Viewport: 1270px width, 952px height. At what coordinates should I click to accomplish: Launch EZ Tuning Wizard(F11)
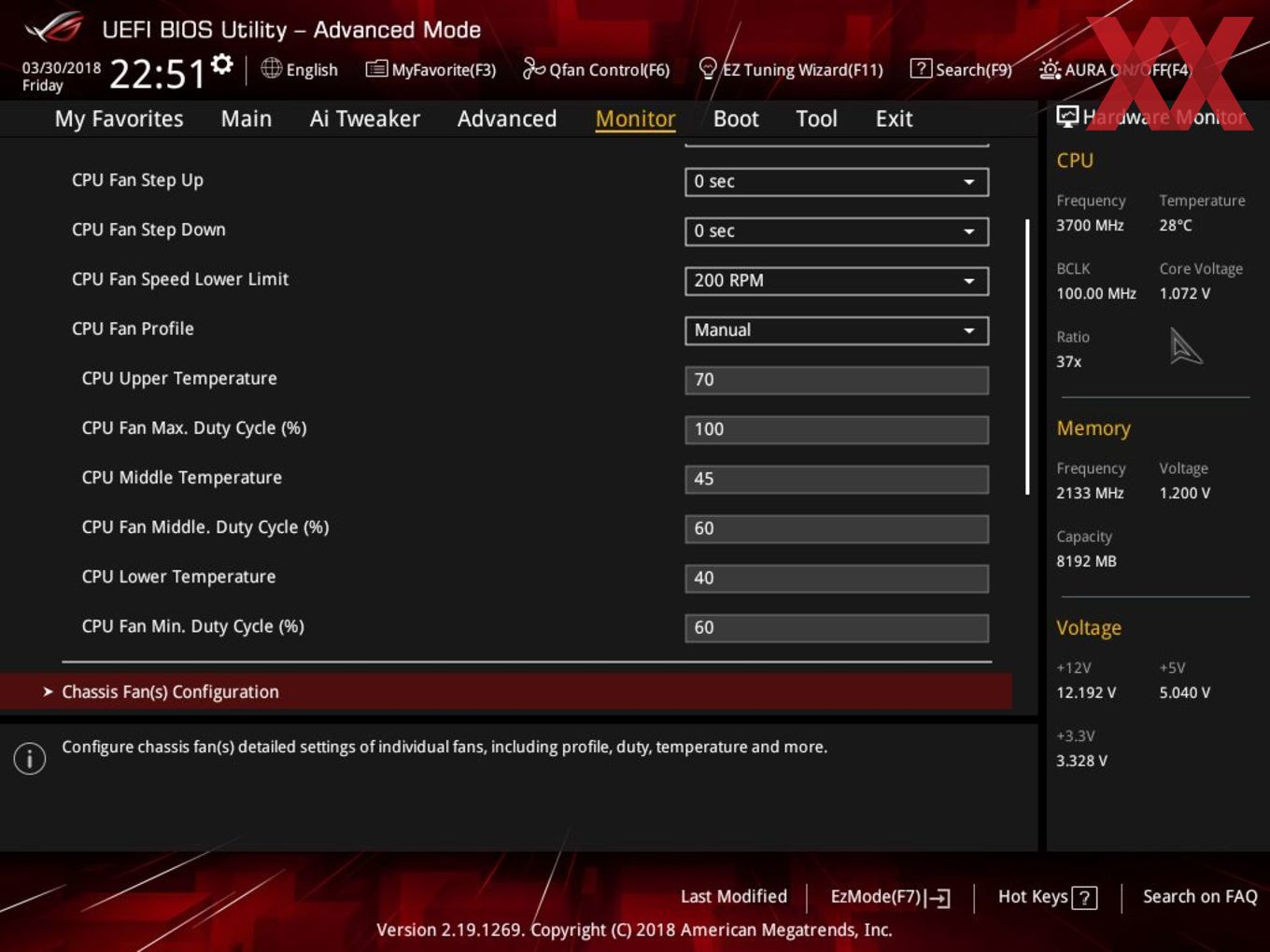(790, 69)
